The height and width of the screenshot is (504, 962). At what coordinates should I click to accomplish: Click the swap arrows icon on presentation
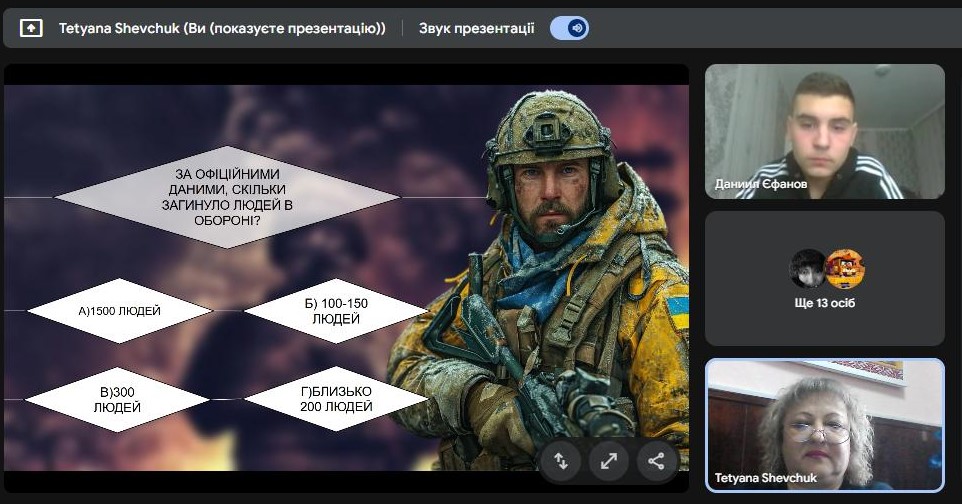561,460
